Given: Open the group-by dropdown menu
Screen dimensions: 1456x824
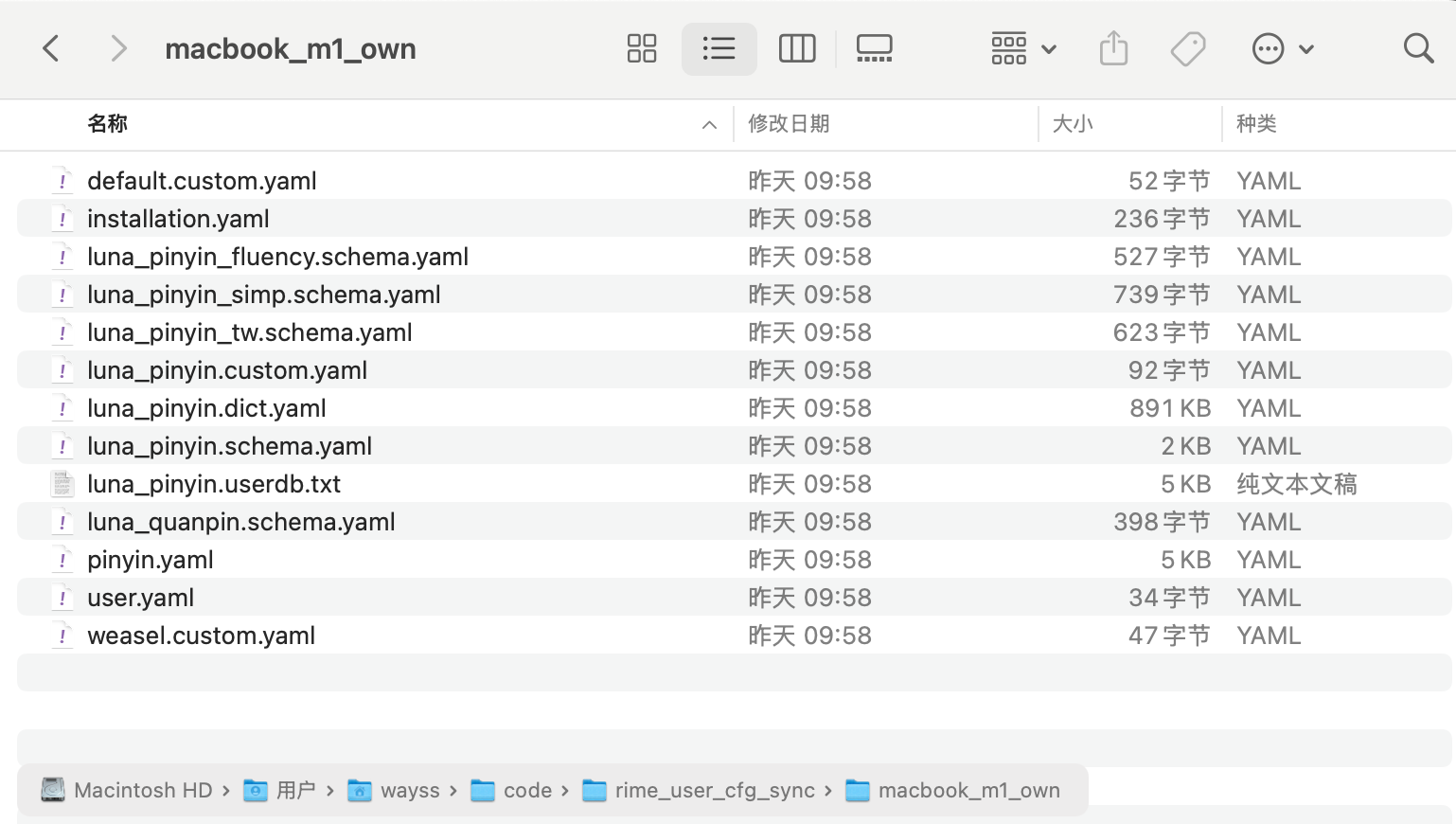Looking at the screenshot, I should point(1023,48).
